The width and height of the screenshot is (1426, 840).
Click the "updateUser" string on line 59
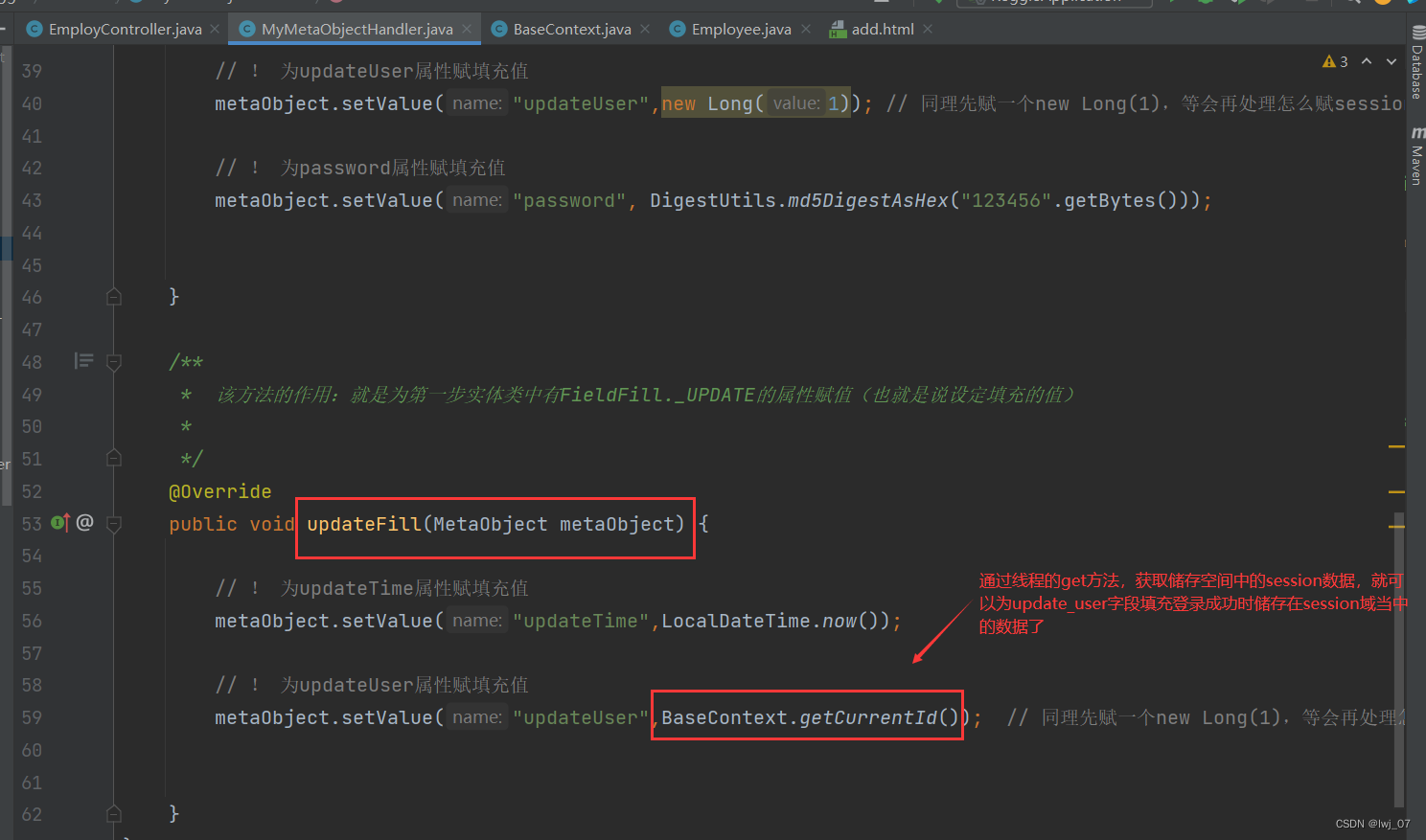(581, 717)
